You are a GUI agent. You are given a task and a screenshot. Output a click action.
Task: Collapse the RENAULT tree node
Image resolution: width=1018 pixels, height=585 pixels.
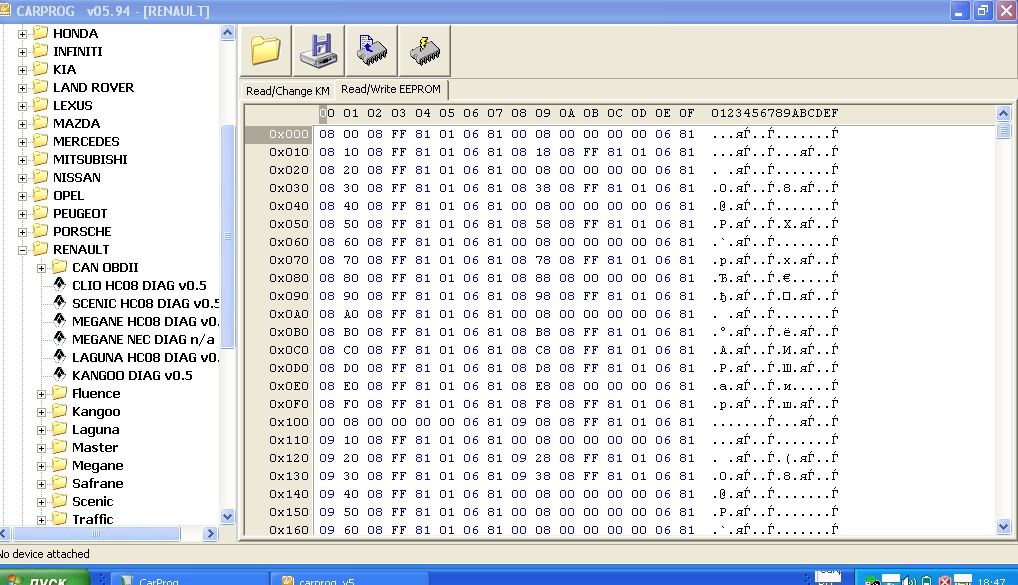point(23,250)
